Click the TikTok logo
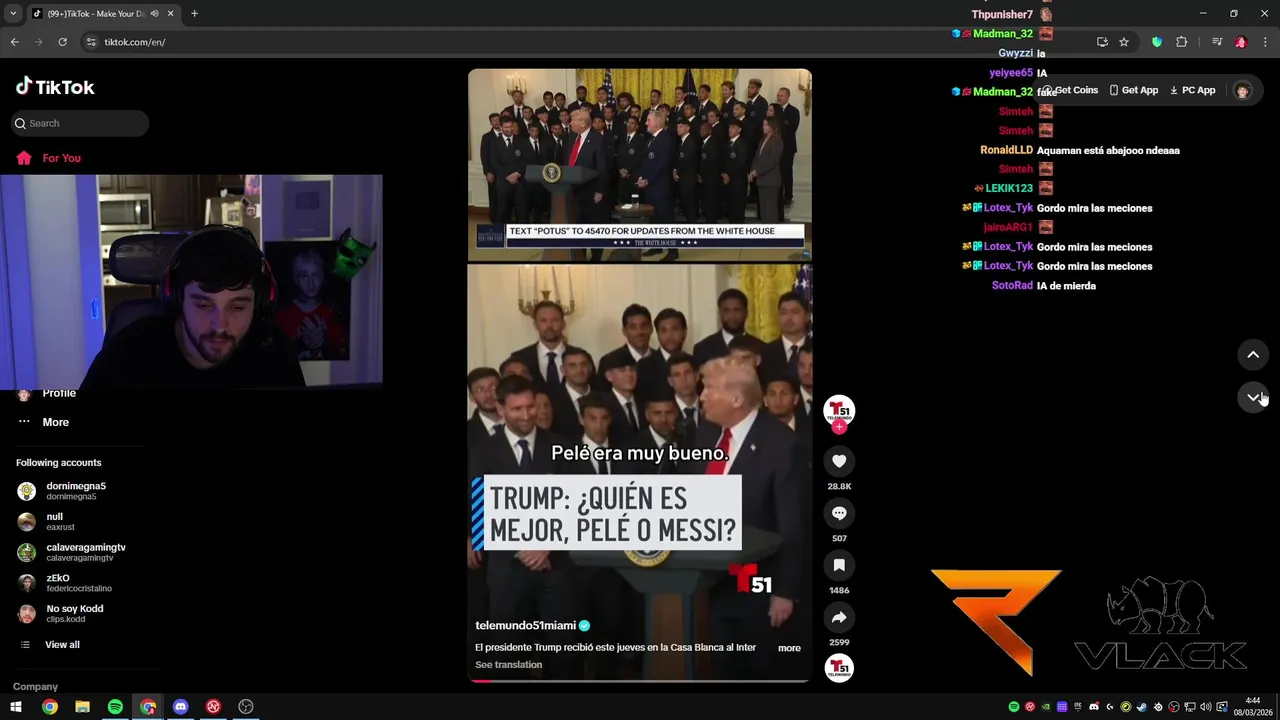This screenshot has height=720, width=1280. pos(55,87)
